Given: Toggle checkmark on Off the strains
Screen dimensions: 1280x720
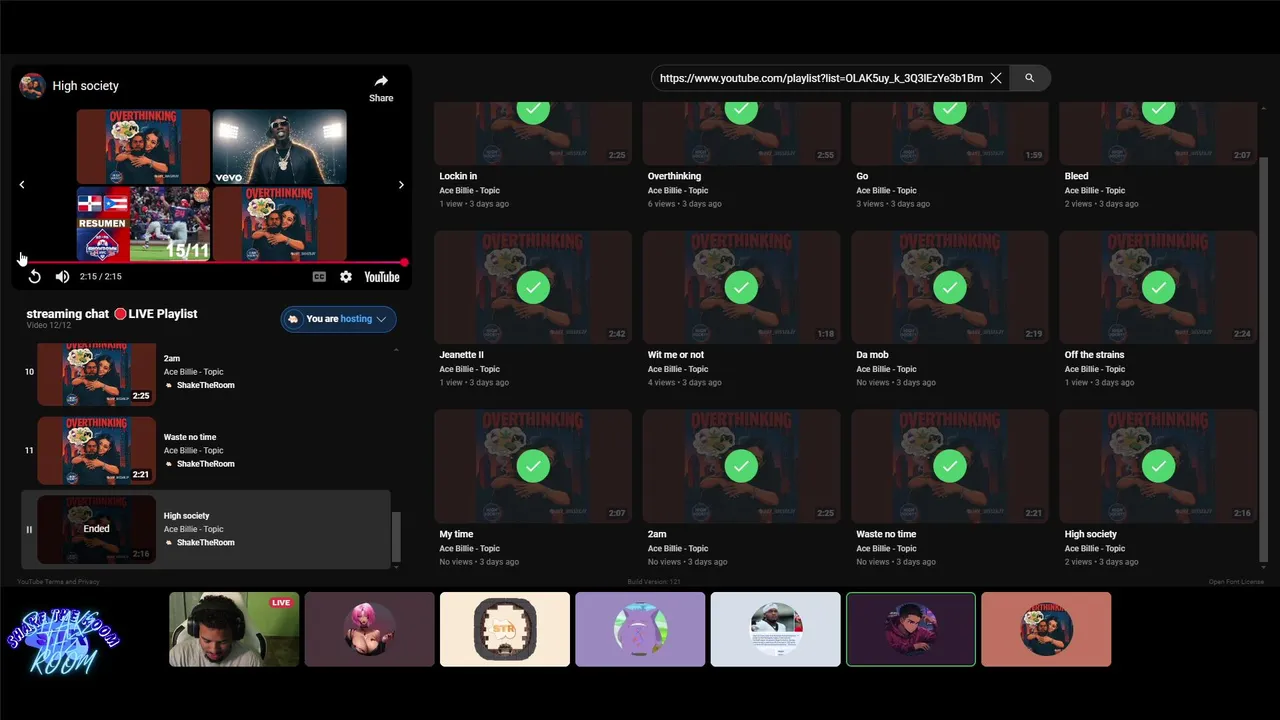Looking at the screenshot, I should coord(1158,287).
